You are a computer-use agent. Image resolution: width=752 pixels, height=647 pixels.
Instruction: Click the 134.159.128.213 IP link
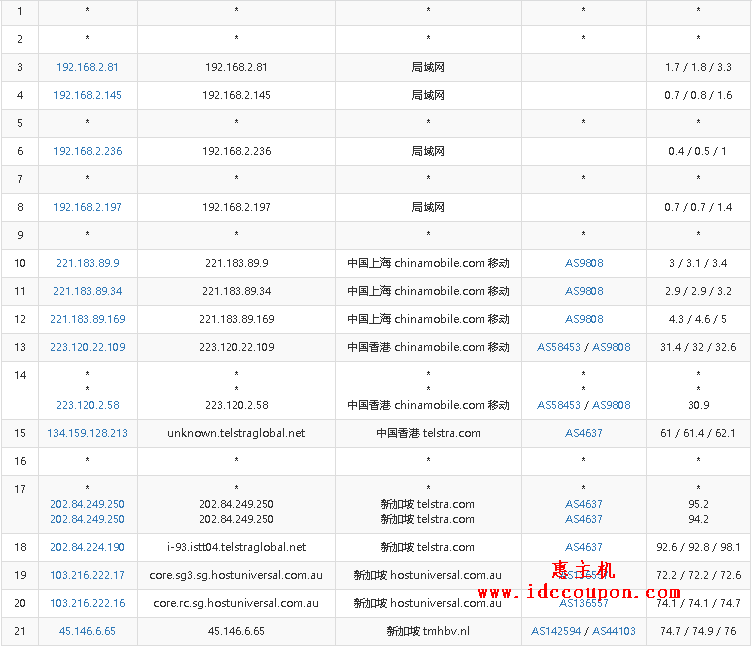coord(87,433)
